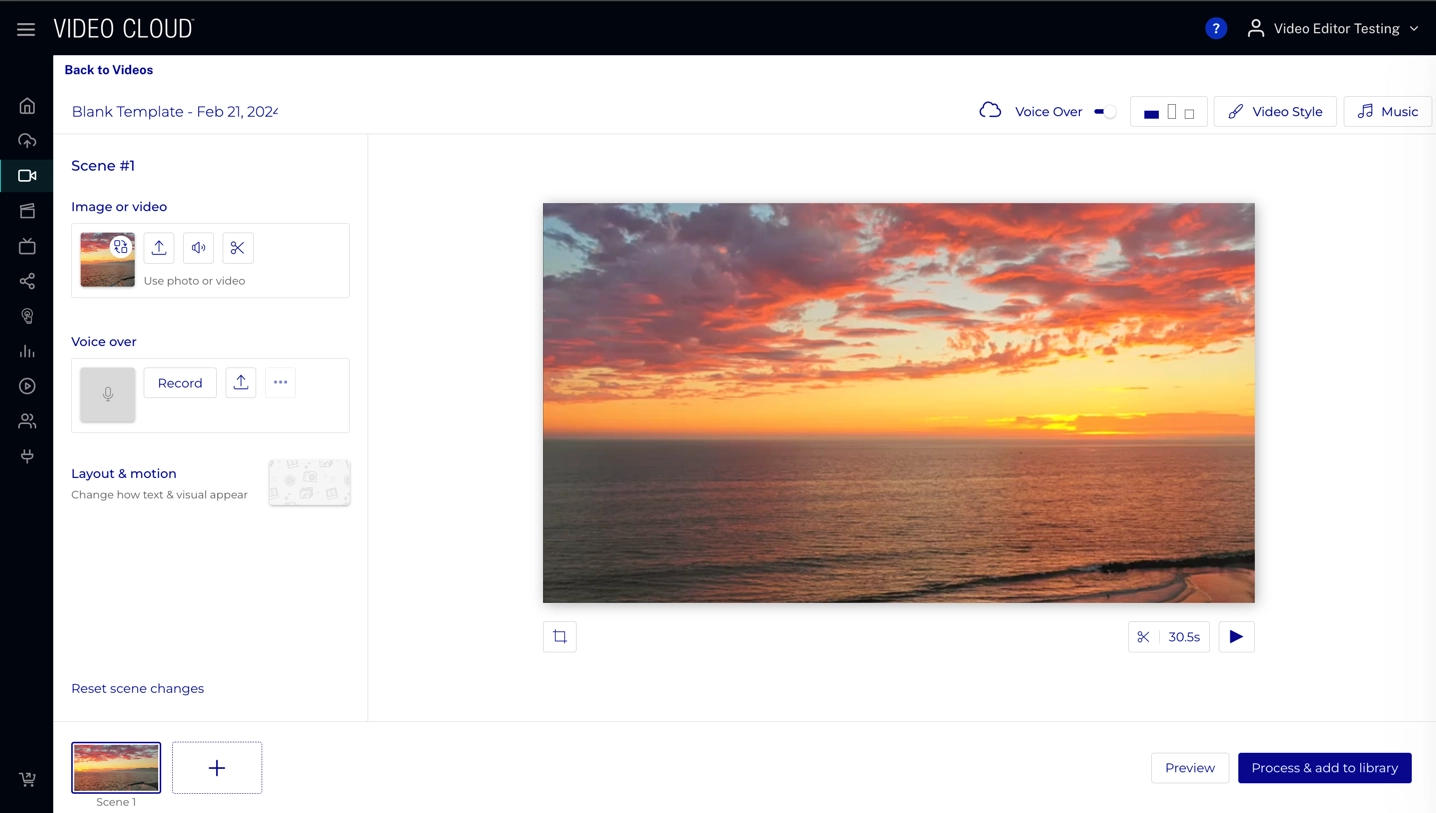Click the audio volume icon for the scene media
Viewport: 1436px width, 813px height.
pos(199,248)
